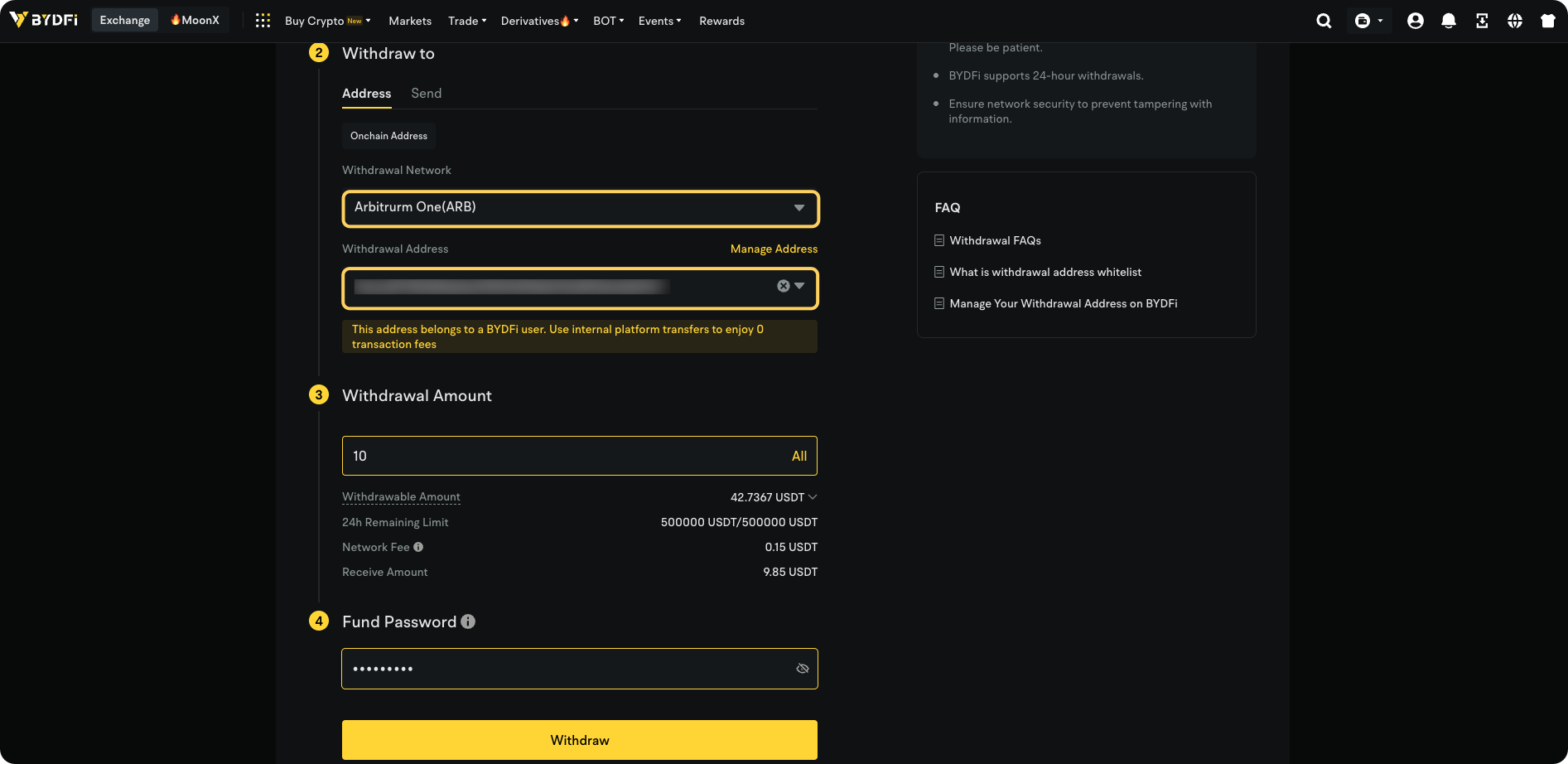The height and width of the screenshot is (764, 1568).
Task: Select the Onchain Address option
Action: (x=388, y=135)
